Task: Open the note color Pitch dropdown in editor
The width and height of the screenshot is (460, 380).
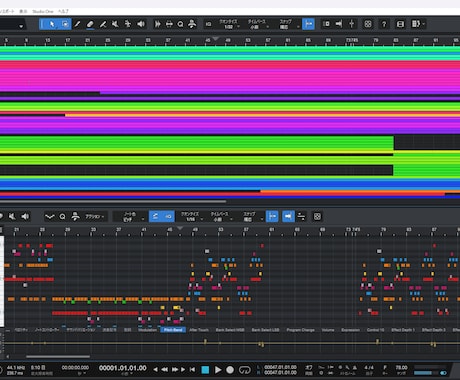Action: coord(129,217)
